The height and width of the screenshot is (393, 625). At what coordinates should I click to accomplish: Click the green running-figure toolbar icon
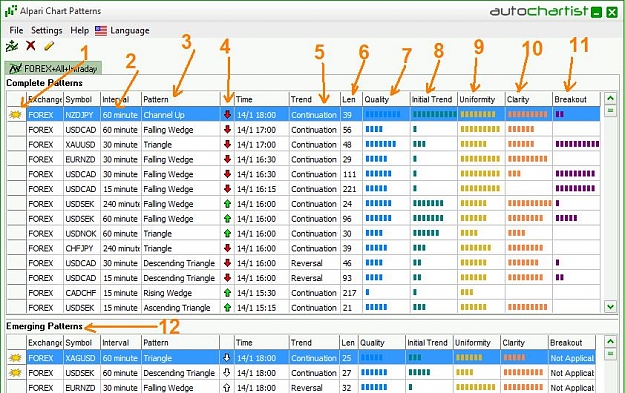pos(12,46)
